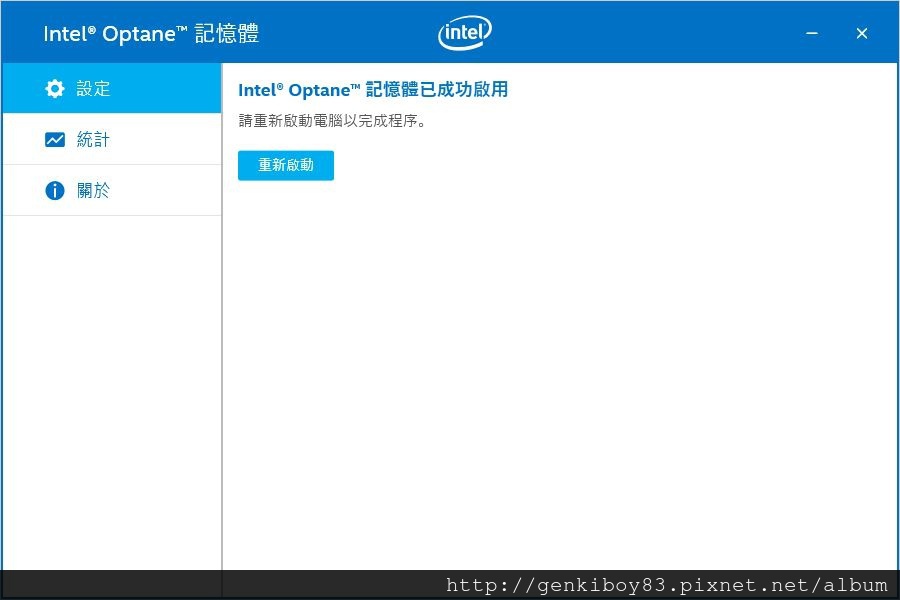This screenshot has height=600, width=900.
Task: Click the 'Intel® Optane™ 記憶體' window title
Action: [x=152, y=33]
